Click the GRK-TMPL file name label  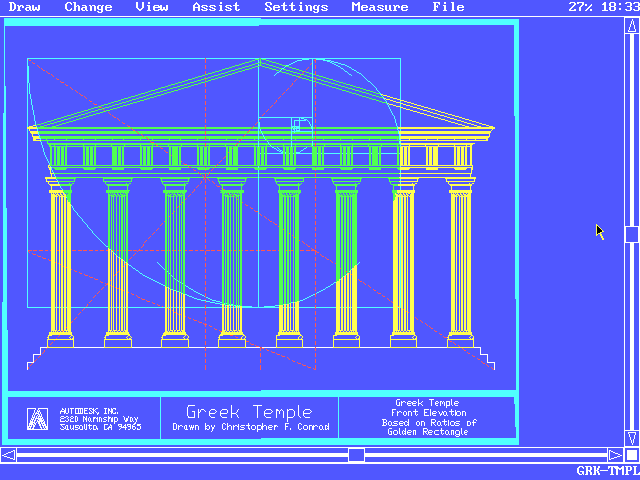607,471
